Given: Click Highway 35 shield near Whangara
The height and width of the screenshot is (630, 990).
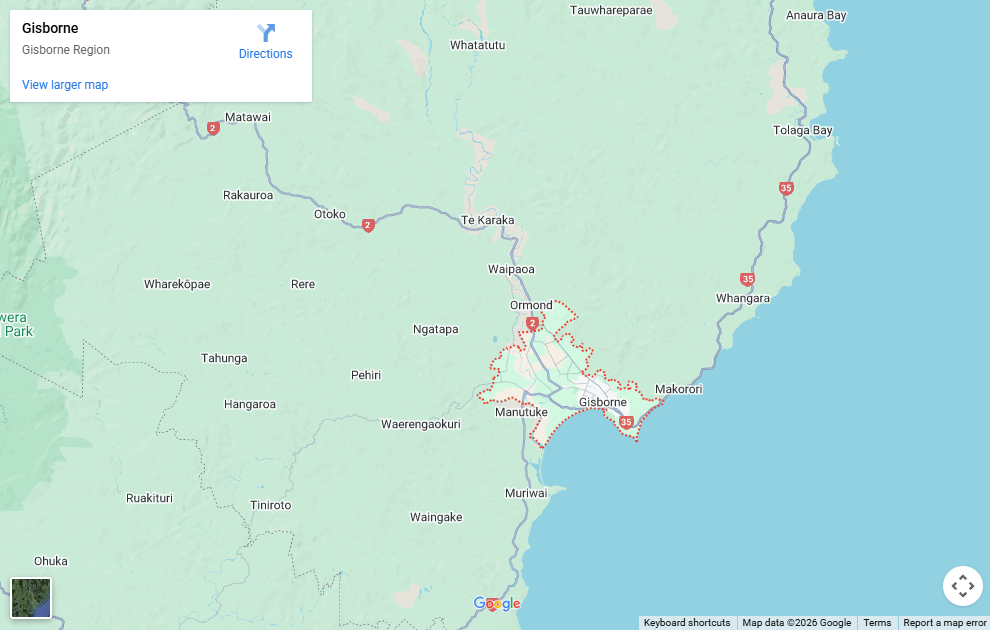Looking at the screenshot, I should [747, 279].
